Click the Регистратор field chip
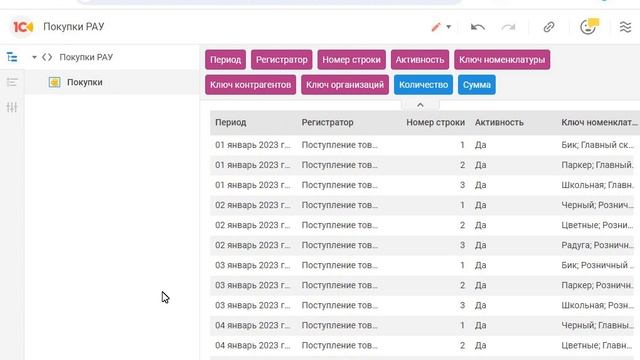 pos(282,60)
